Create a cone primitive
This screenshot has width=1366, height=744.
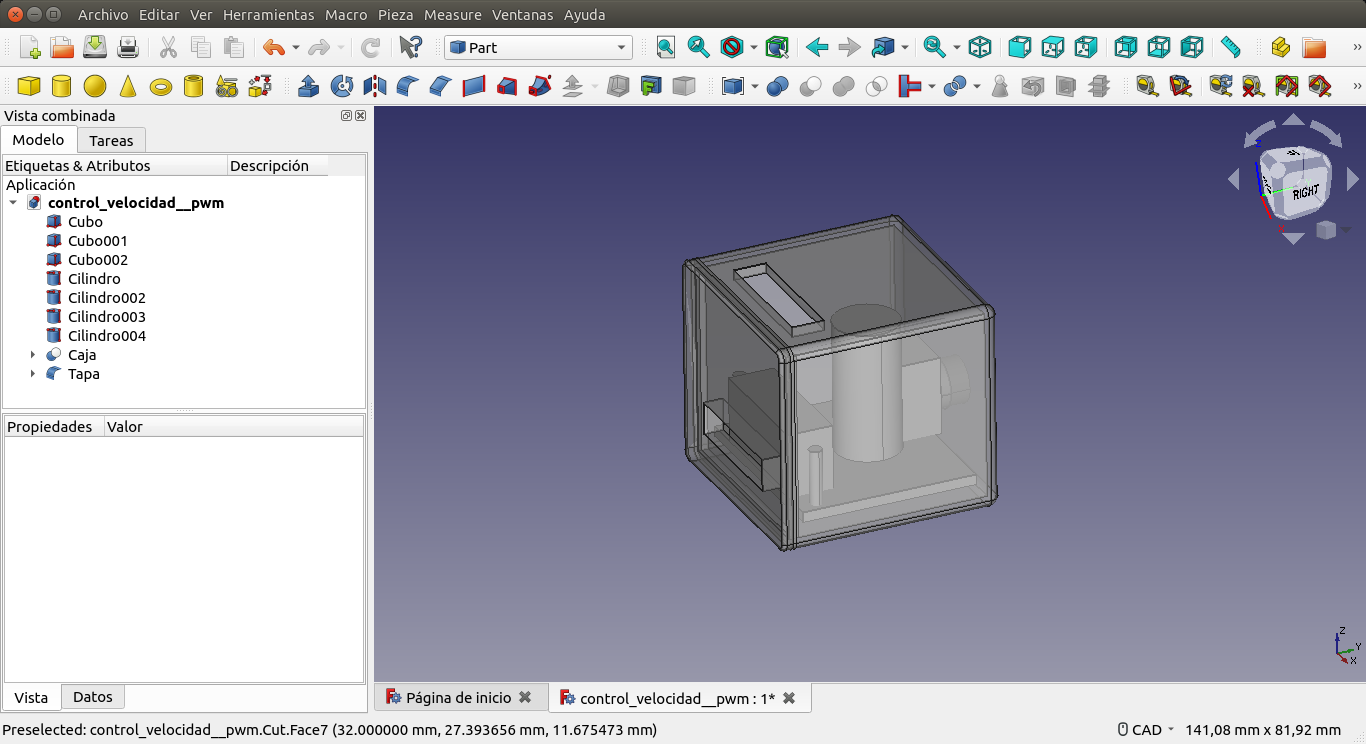pyautogui.click(x=127, y=87)
